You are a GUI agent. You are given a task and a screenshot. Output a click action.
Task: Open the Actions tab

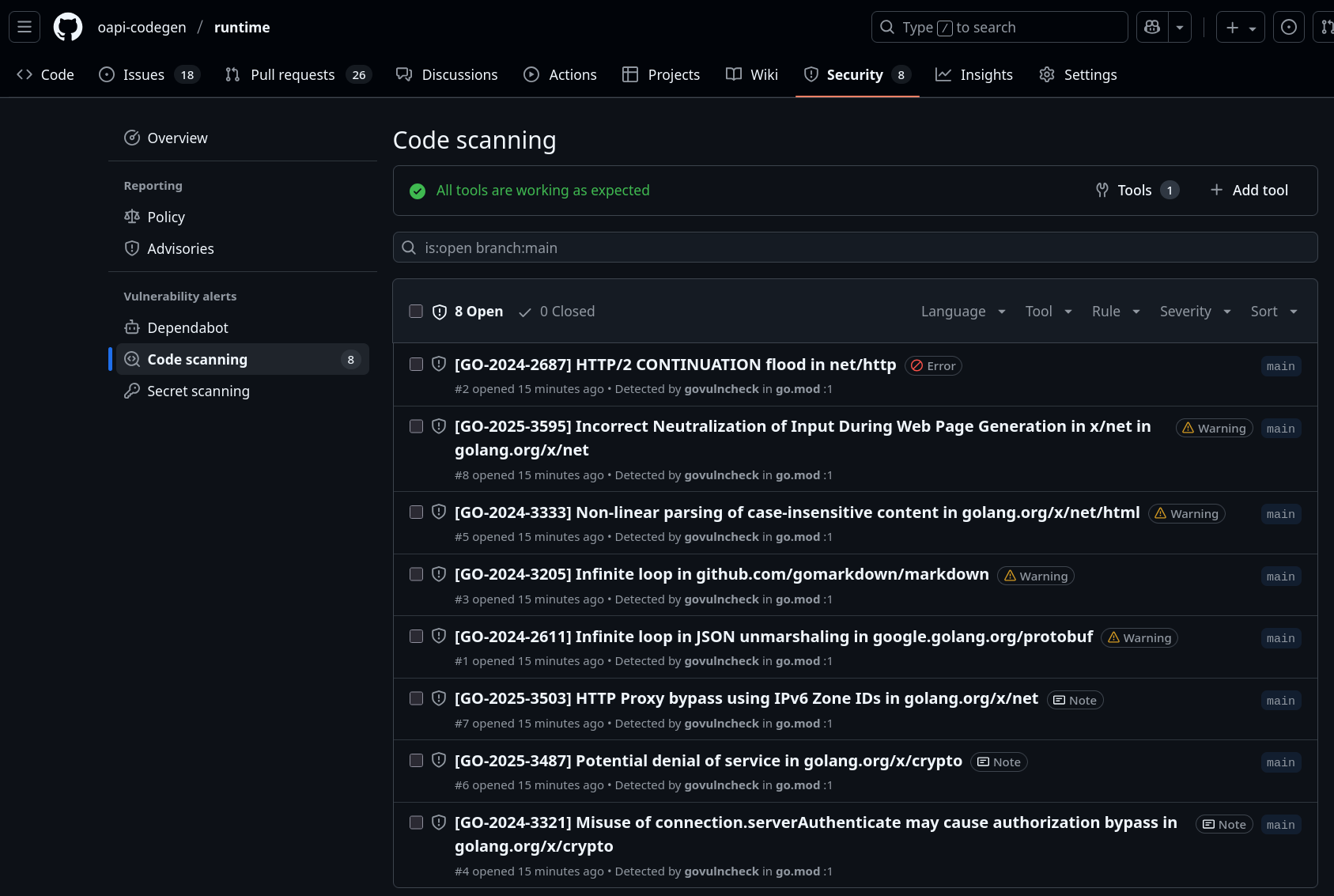561,74
